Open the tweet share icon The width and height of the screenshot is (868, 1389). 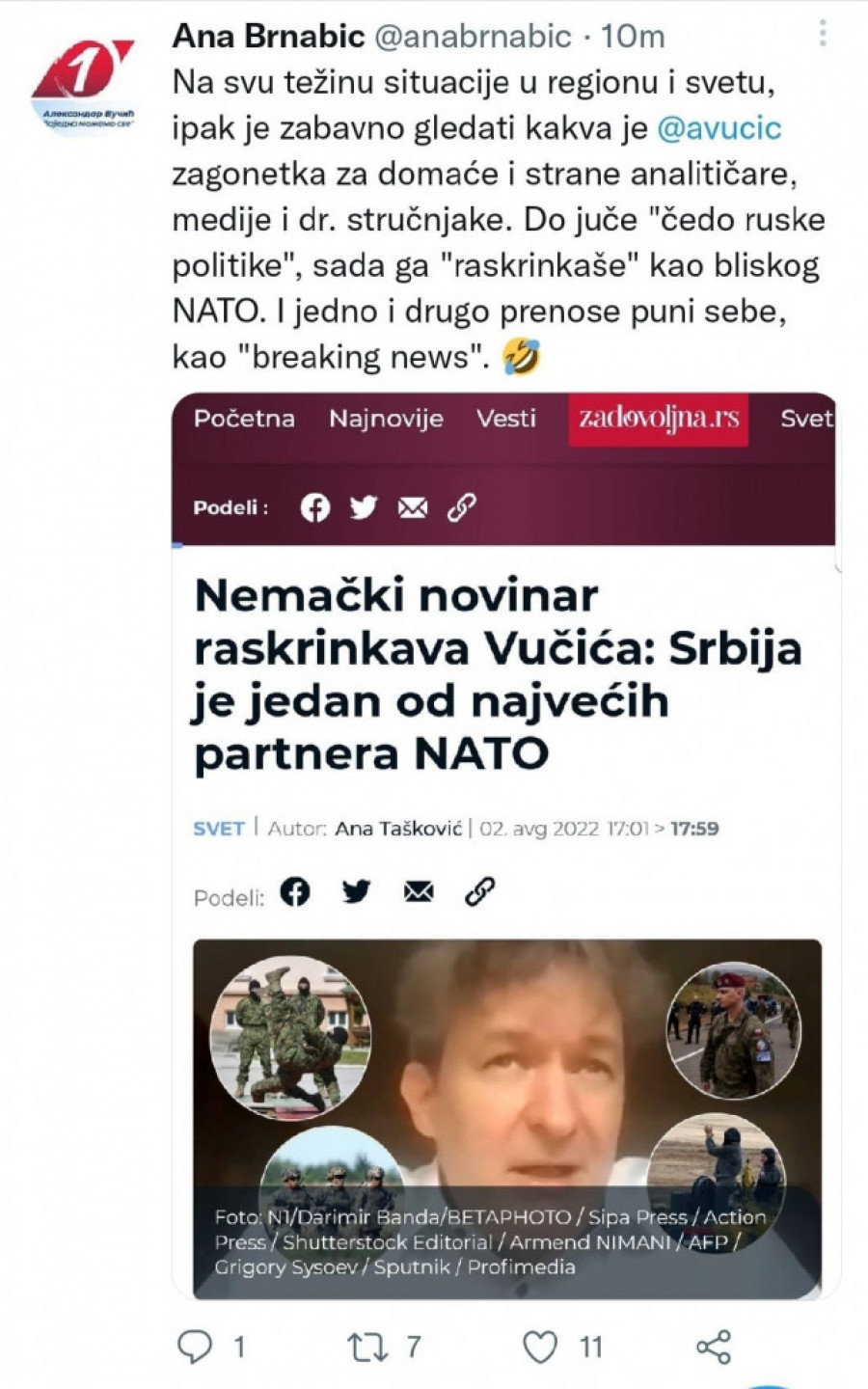pos(714,1347)
